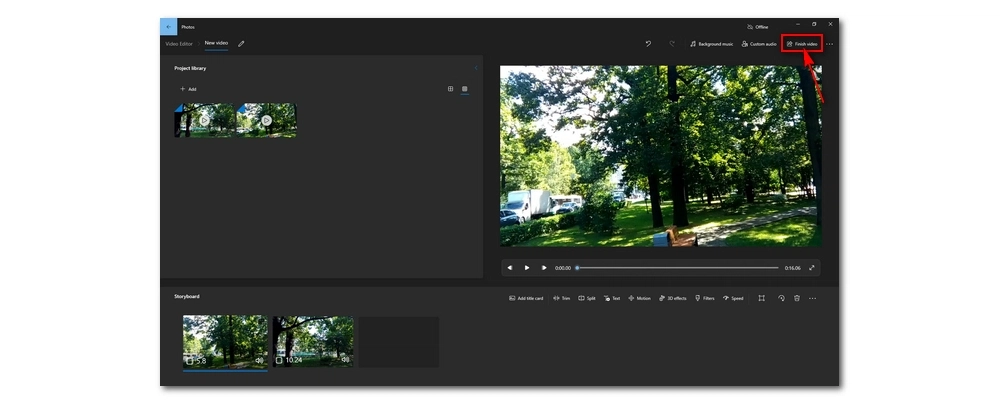Open the Custom audio option
The height and width of the screenshot is (405, 1000).
pyautogui.click(x=759, y=44)
